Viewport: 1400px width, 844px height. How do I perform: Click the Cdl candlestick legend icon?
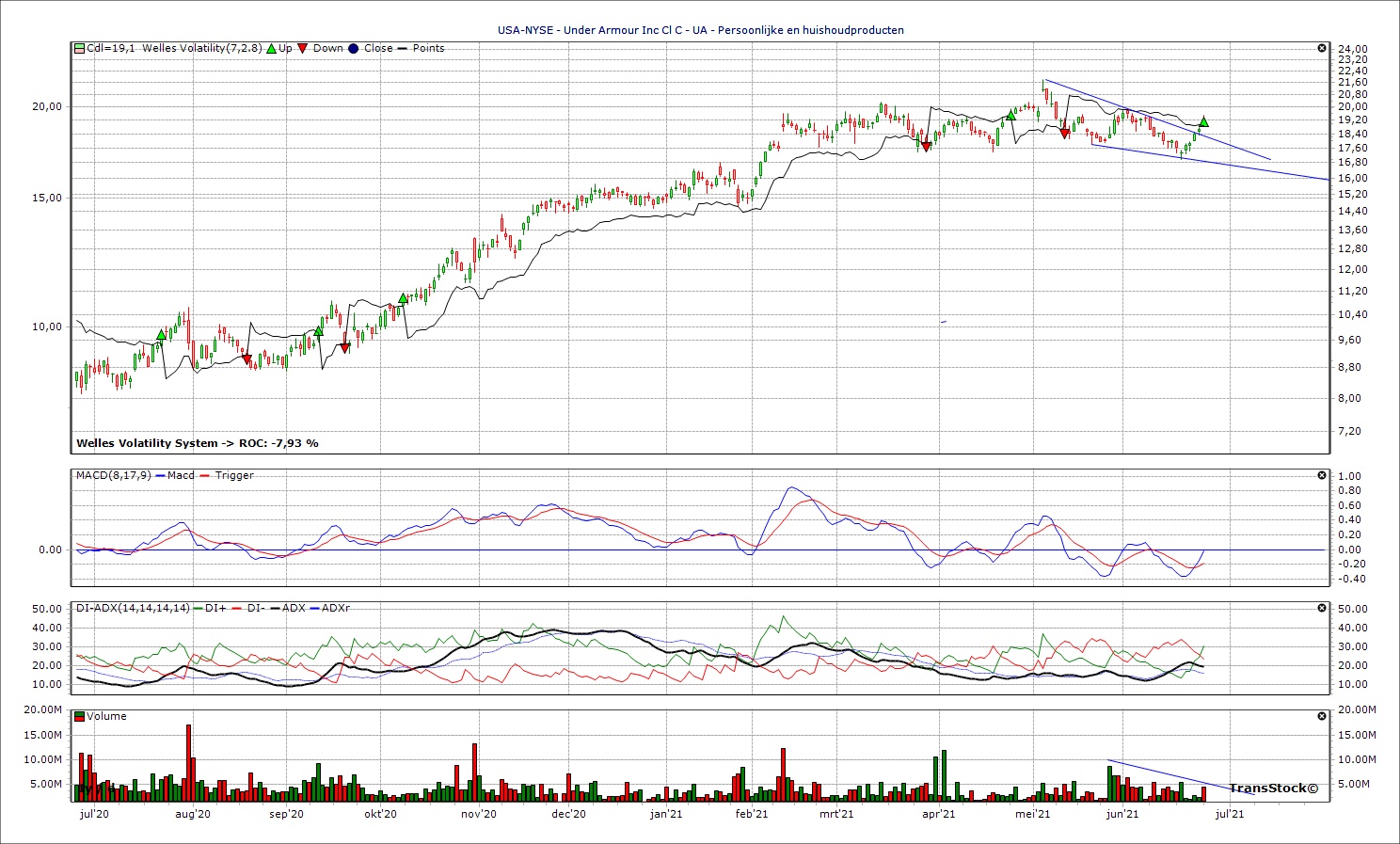tap(80, 48)
